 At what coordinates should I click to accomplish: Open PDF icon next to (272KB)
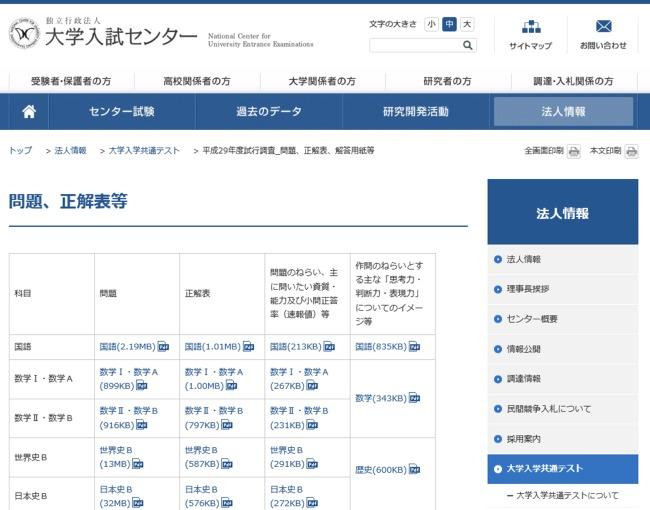[312, 503]
